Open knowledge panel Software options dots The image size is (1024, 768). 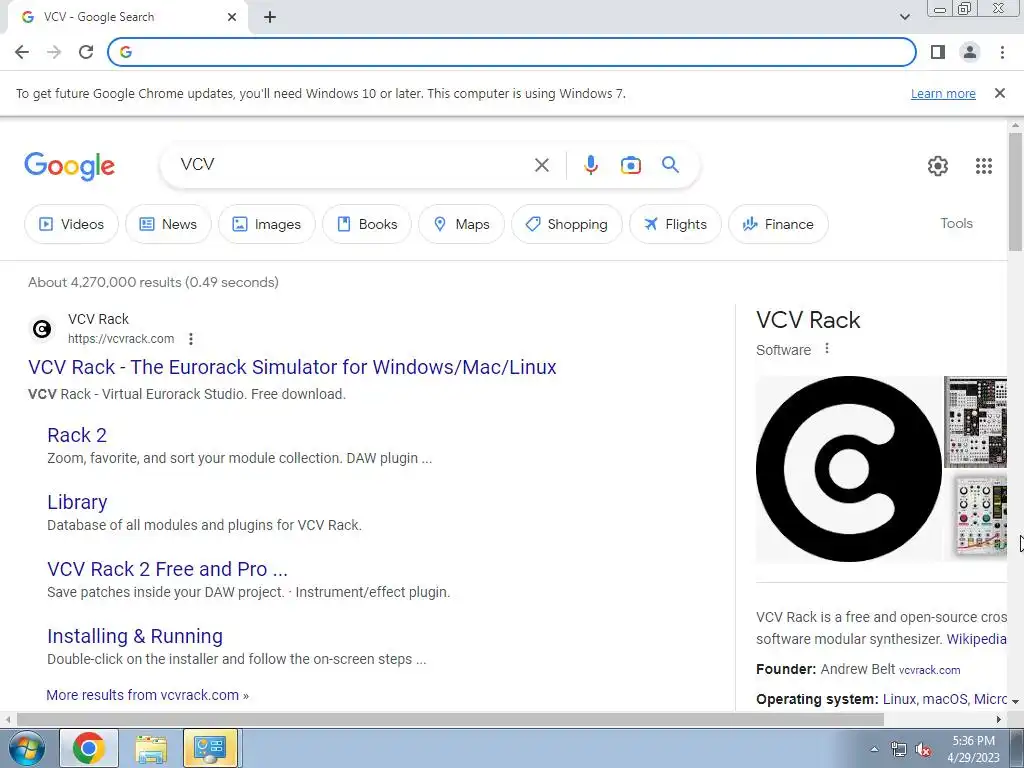[x=827, y=349]
